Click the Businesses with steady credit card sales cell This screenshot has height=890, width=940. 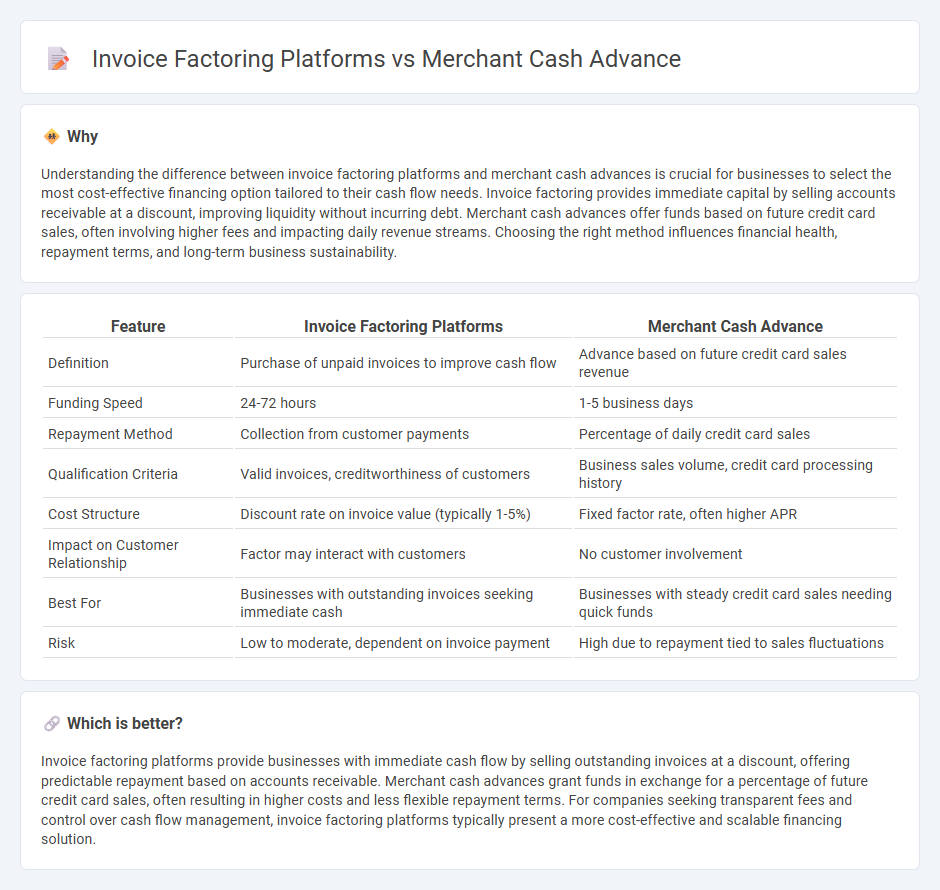(x=735, y=603)
